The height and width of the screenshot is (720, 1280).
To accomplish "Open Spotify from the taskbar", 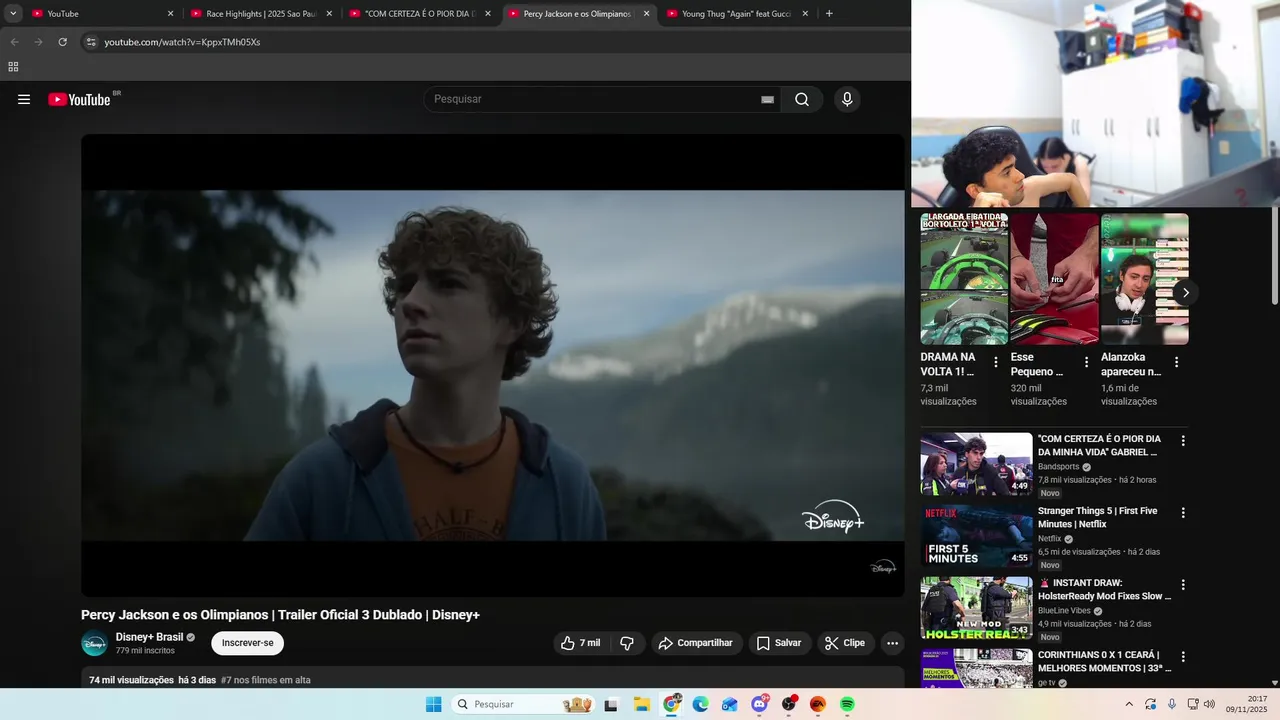I will (847, 704).
